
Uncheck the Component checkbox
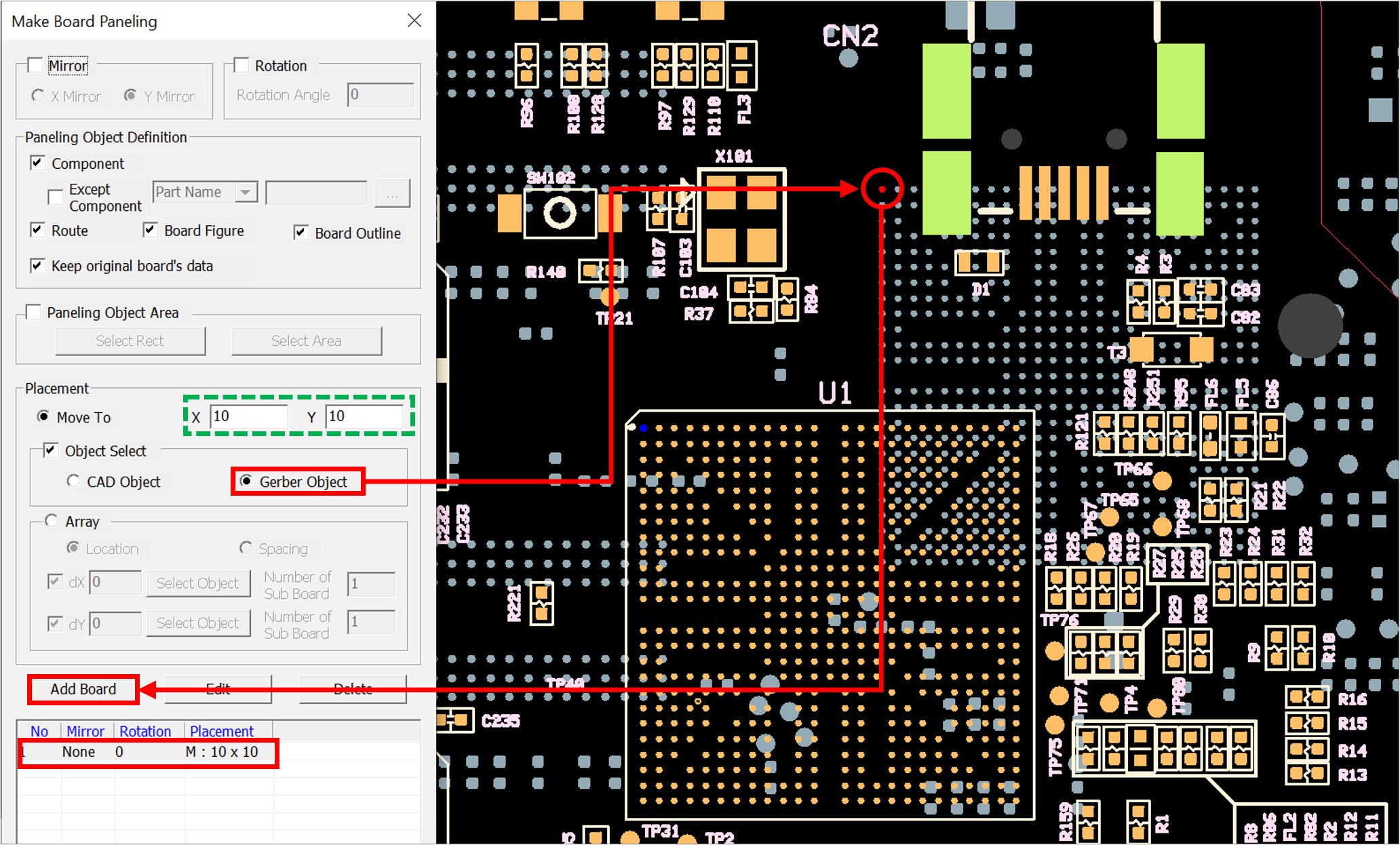[x=38, y=163]
